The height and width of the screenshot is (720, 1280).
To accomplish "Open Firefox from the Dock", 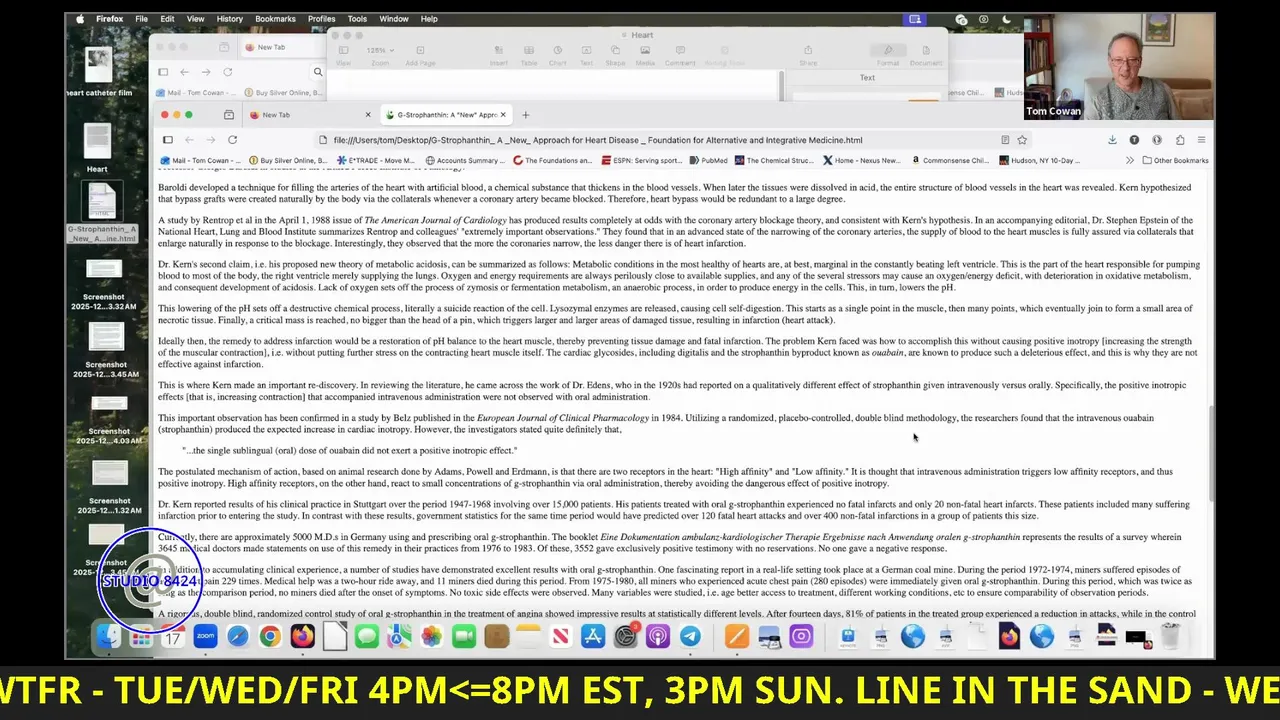I will [x=302, y=637].
